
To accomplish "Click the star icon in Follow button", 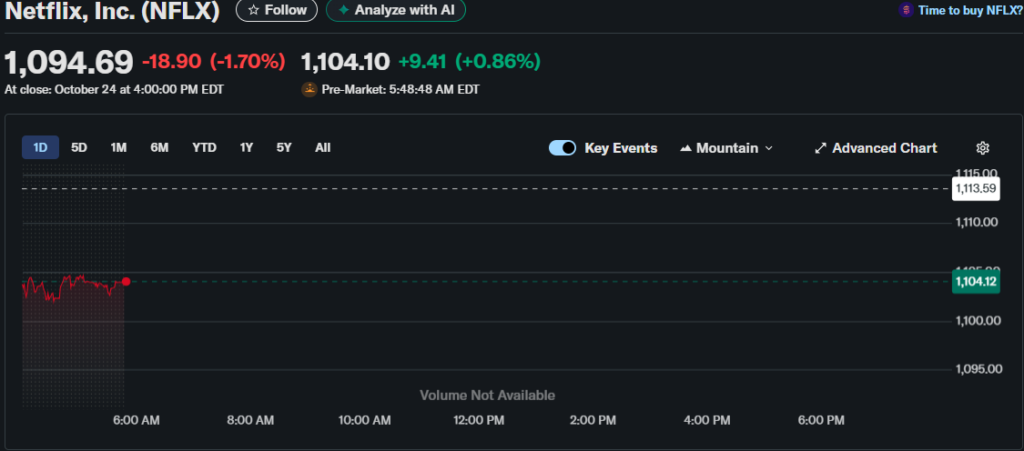I will [253, 10].
